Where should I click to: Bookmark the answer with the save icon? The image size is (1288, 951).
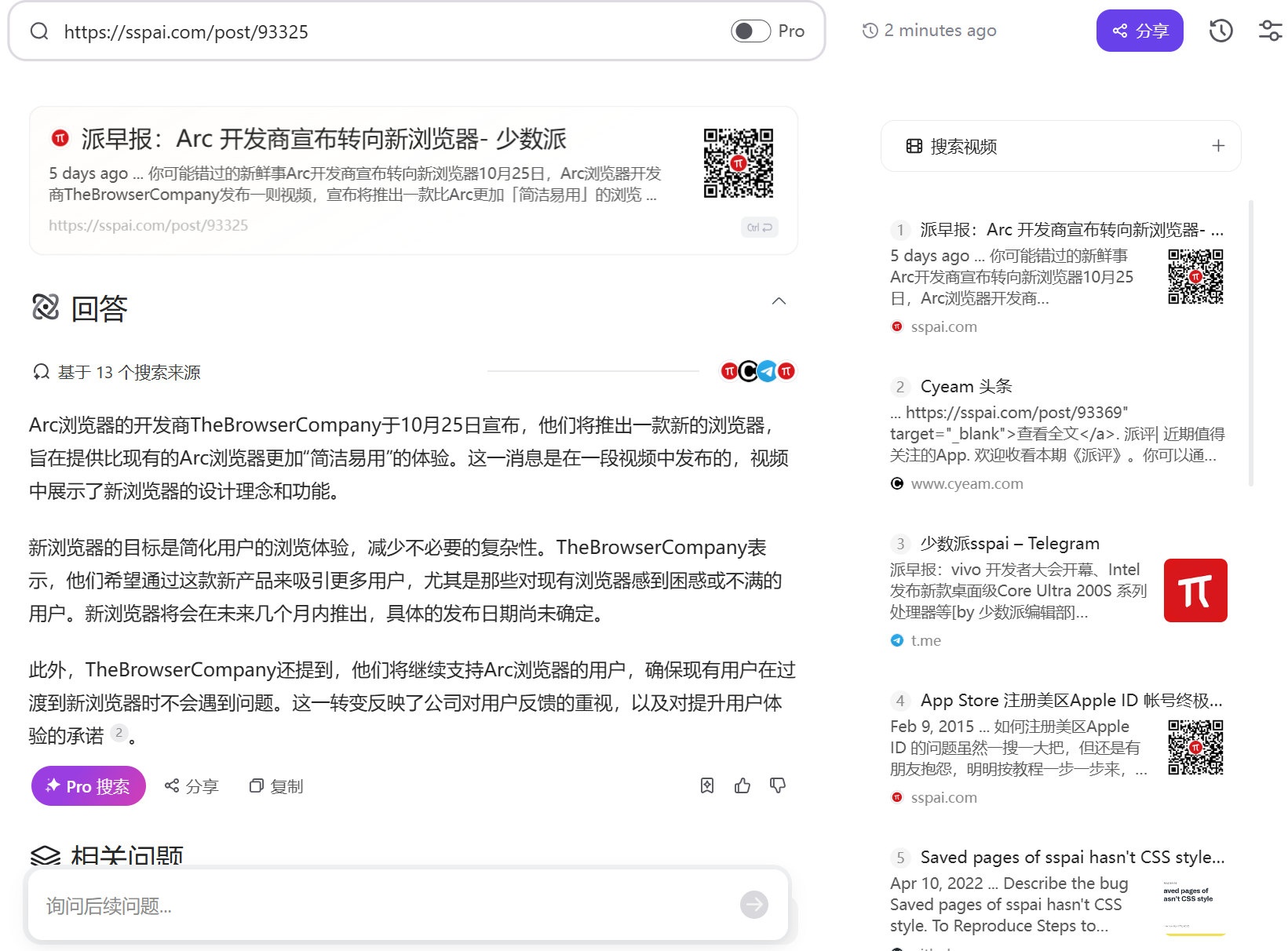(x=707, y=785)
